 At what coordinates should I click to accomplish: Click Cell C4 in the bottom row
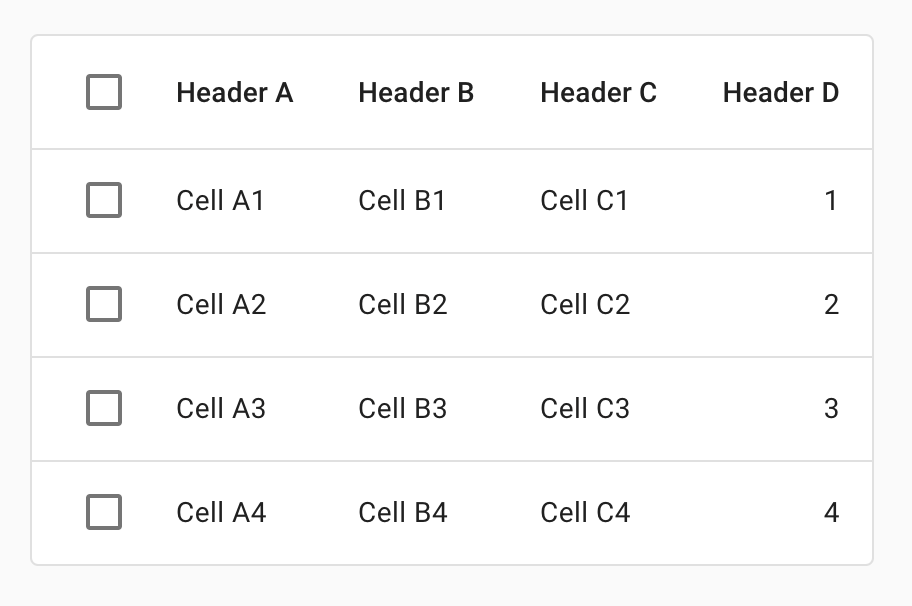click(585, 513)
